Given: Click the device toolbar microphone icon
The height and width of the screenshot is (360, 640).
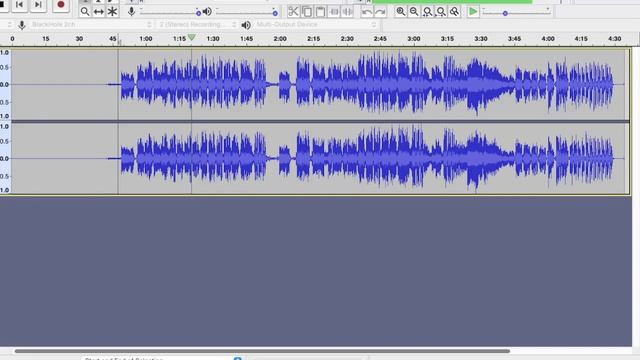Looking at the screenshot, I should pyautogui.click(x=22, y=25).
